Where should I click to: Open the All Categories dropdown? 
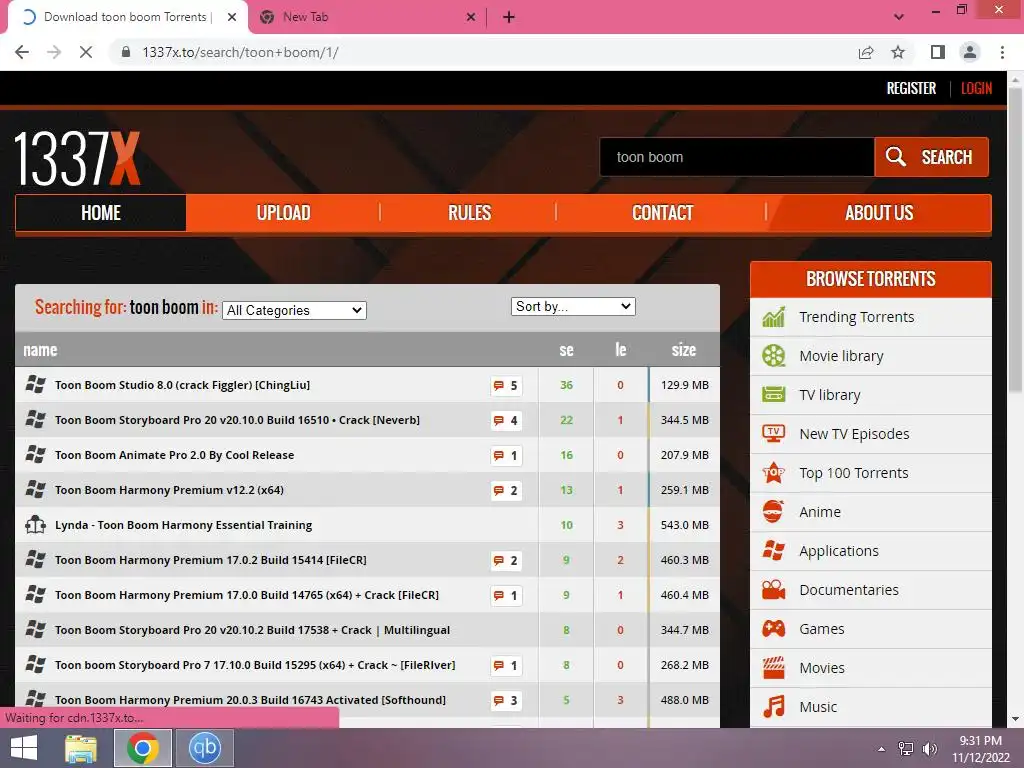click(294, 310)
